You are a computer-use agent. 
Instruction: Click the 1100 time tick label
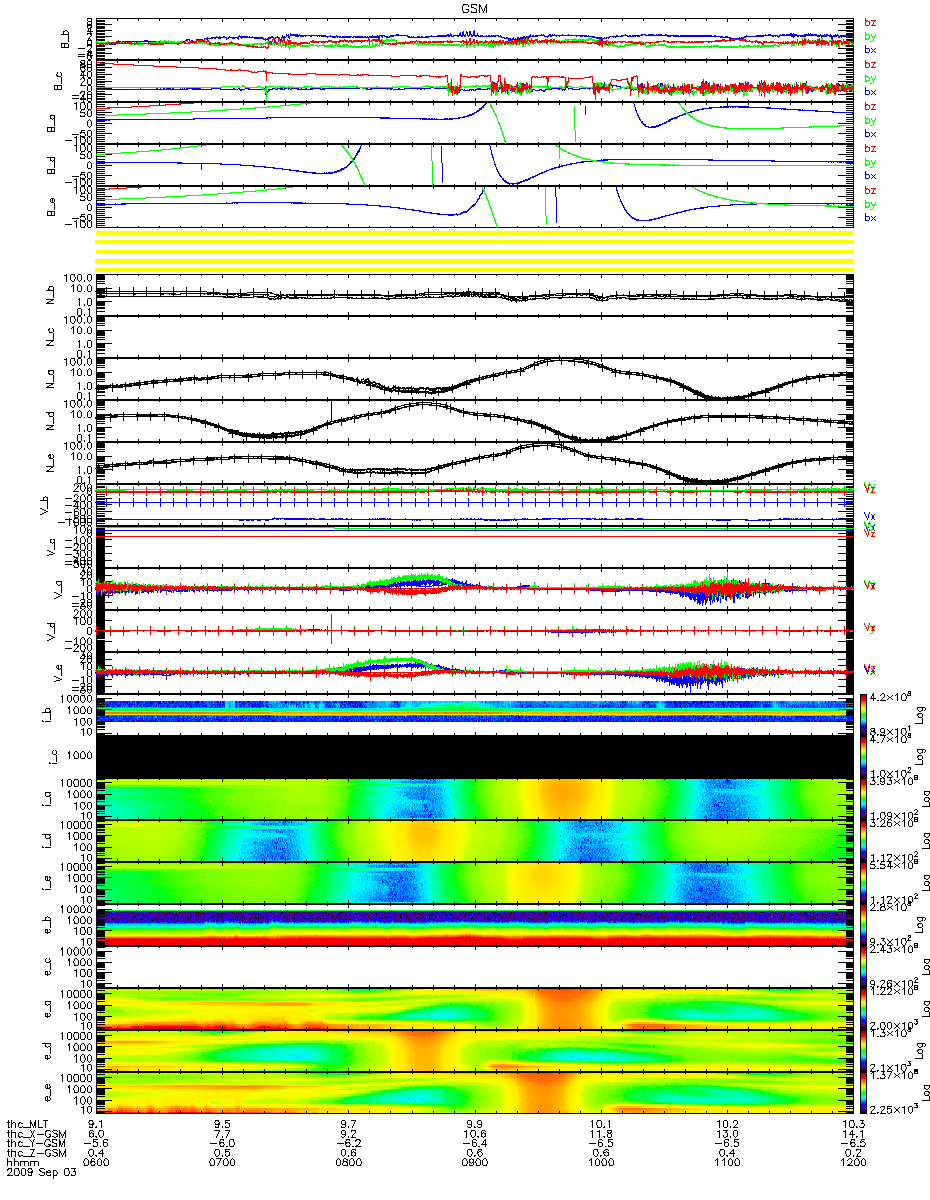(x=726, y=1162)
